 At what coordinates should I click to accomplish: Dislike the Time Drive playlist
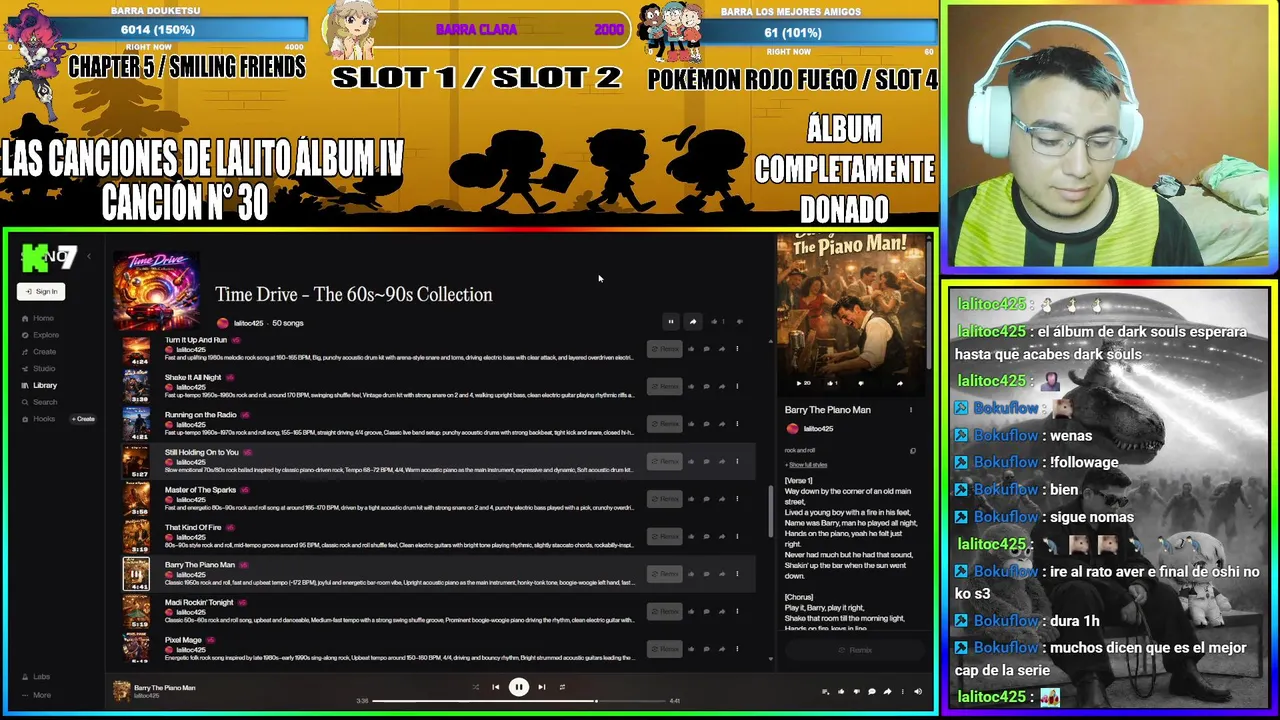[740, 322]
